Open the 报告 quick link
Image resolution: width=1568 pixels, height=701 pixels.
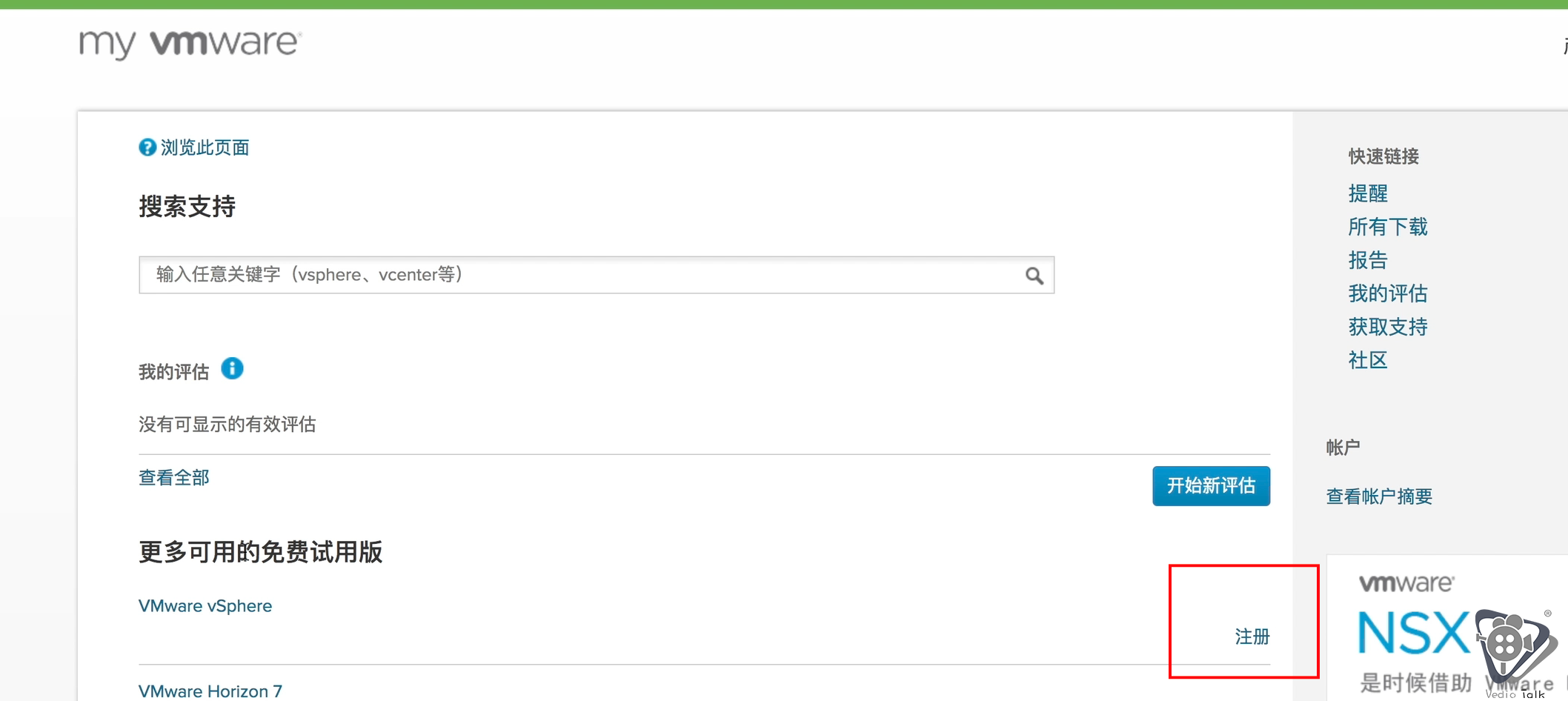[1368, 260]
